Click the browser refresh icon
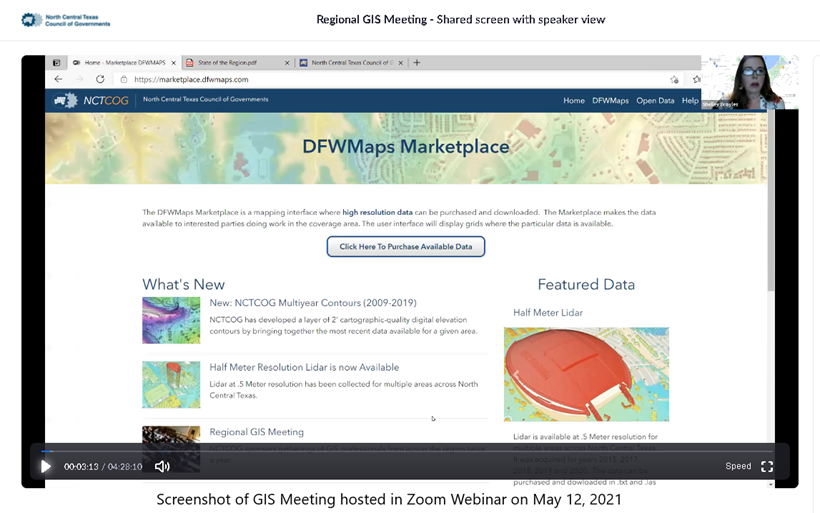 100,79
